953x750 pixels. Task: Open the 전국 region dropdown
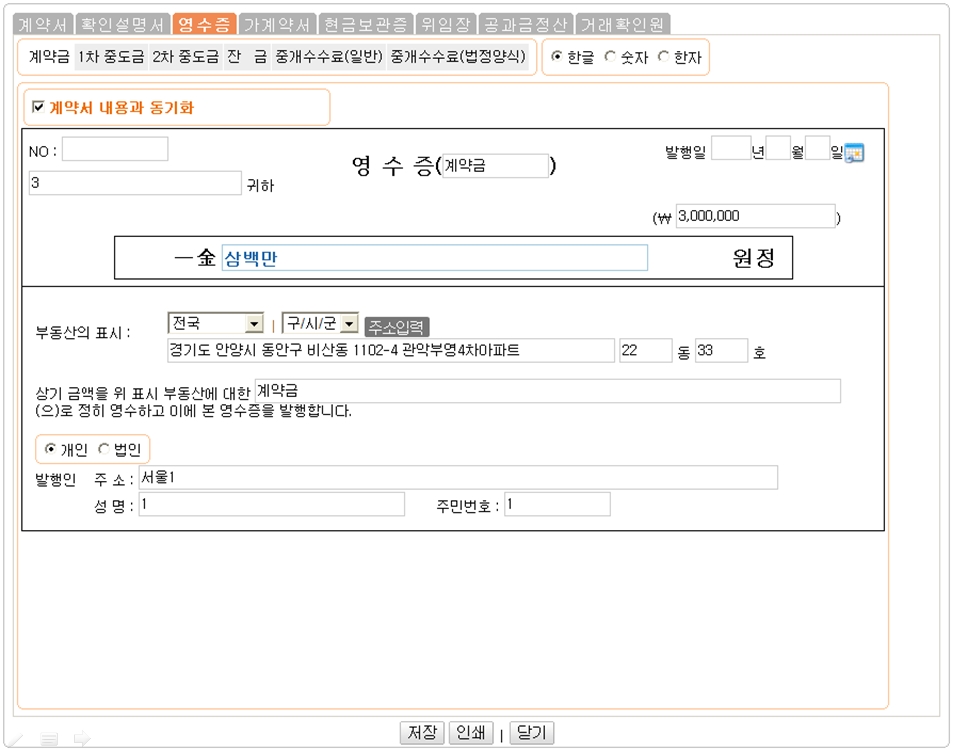(x=214, y=325)
